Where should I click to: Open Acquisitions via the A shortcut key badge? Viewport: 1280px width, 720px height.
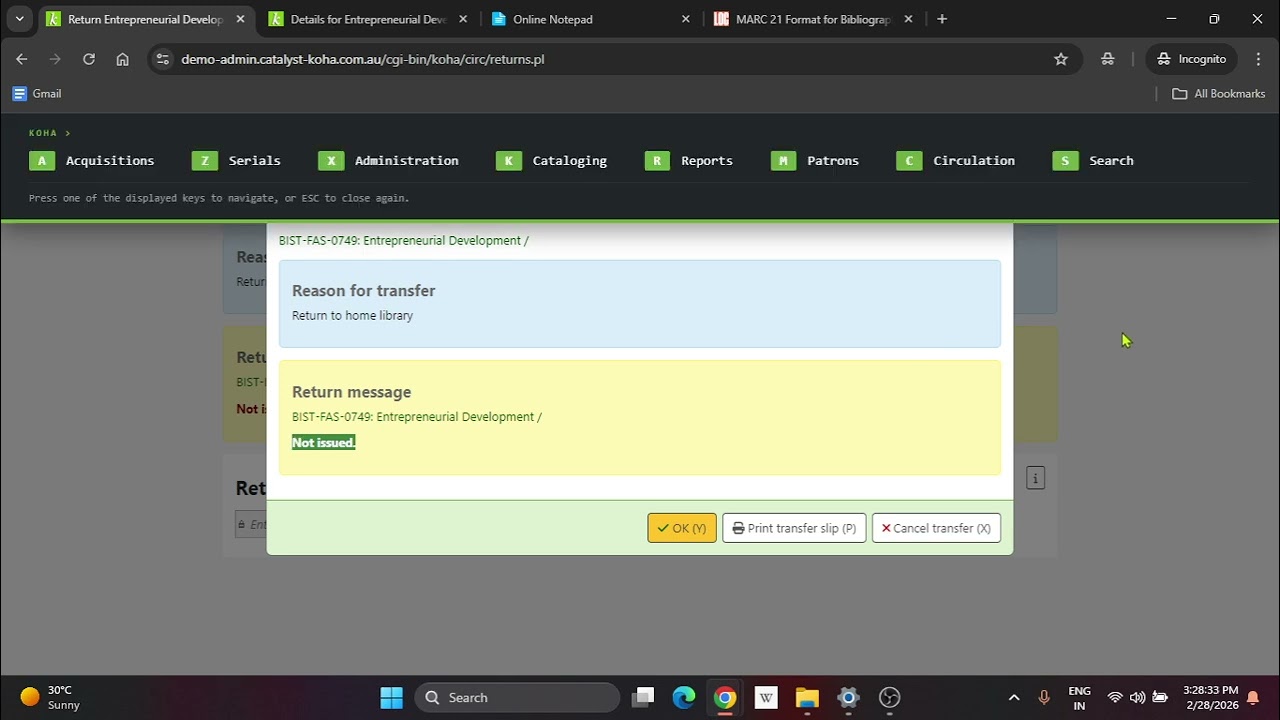[42, 160]
